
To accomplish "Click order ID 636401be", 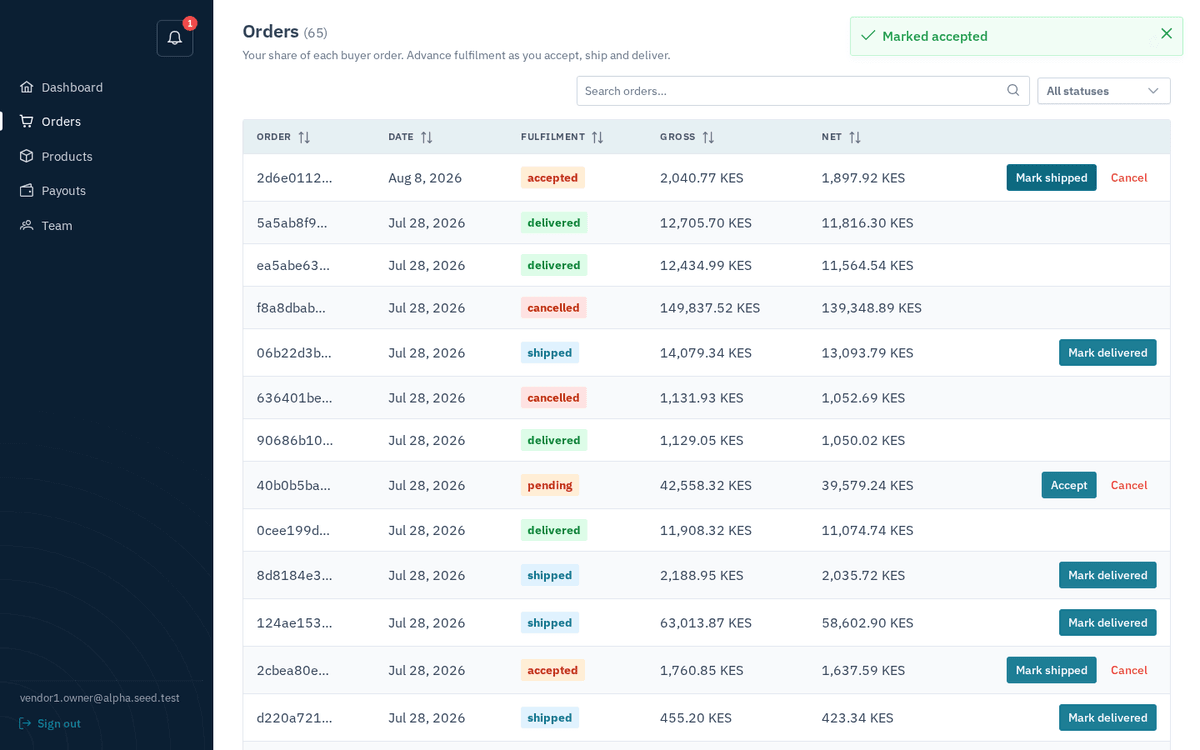I will pos(294,398).
